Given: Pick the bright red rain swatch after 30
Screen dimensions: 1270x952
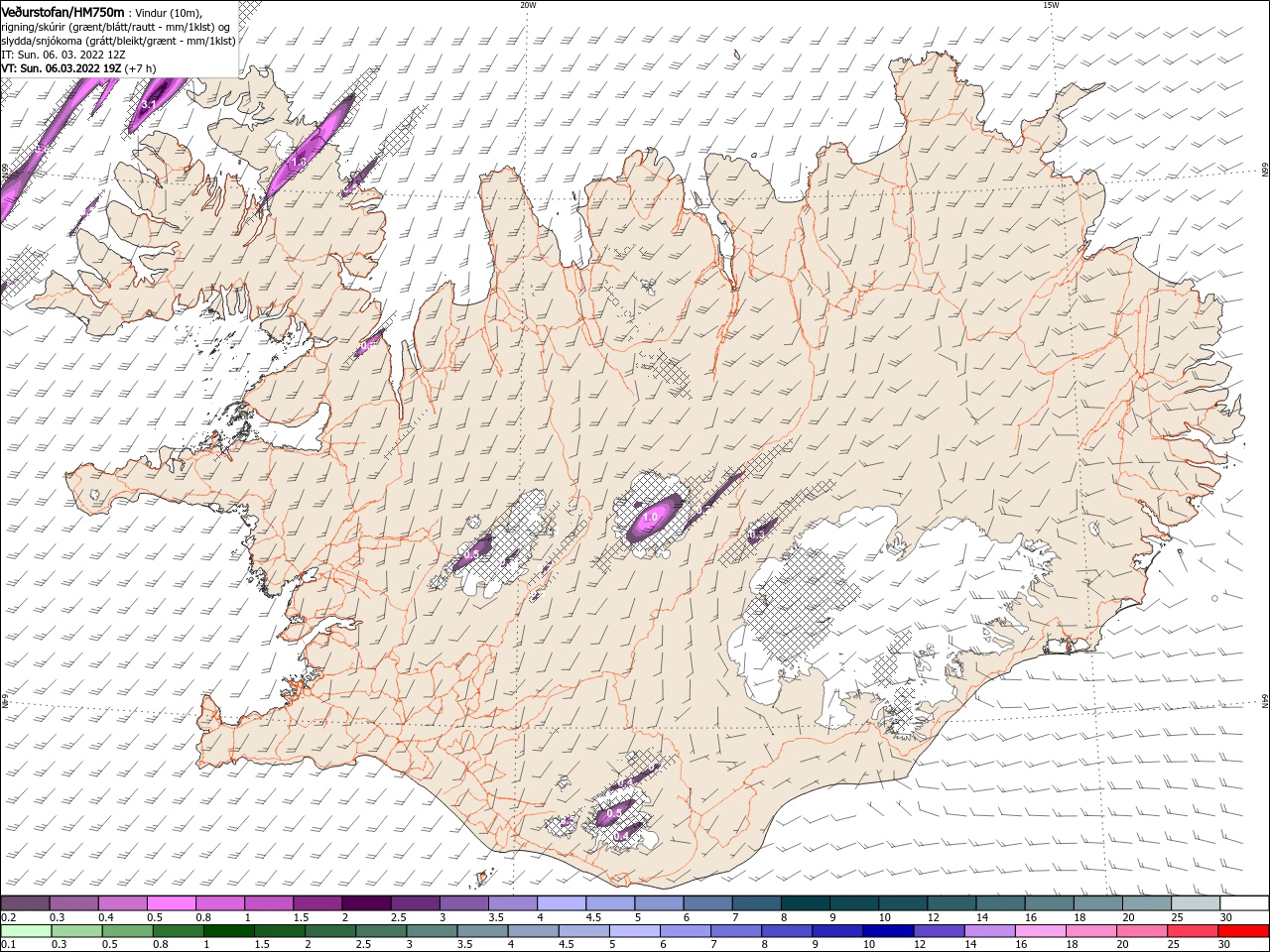Looking at the screenshot, I should (1243, 931).
